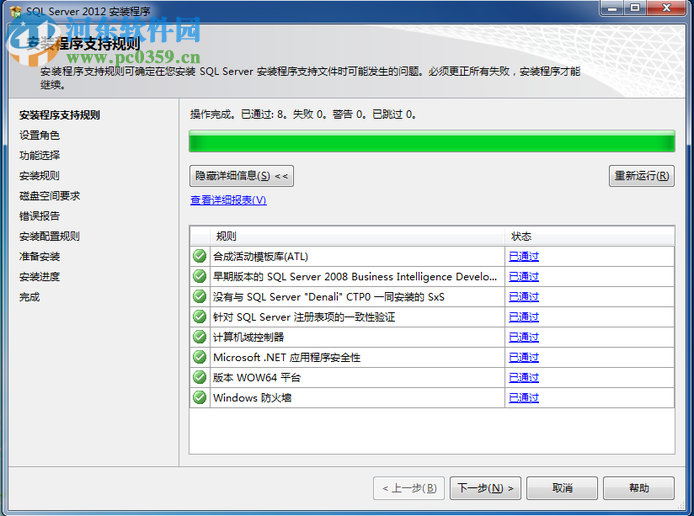Select 错误报告 step in sidebar
Image resolution: width=694 pixels, height=516 pixels.
tap(39, 216)
